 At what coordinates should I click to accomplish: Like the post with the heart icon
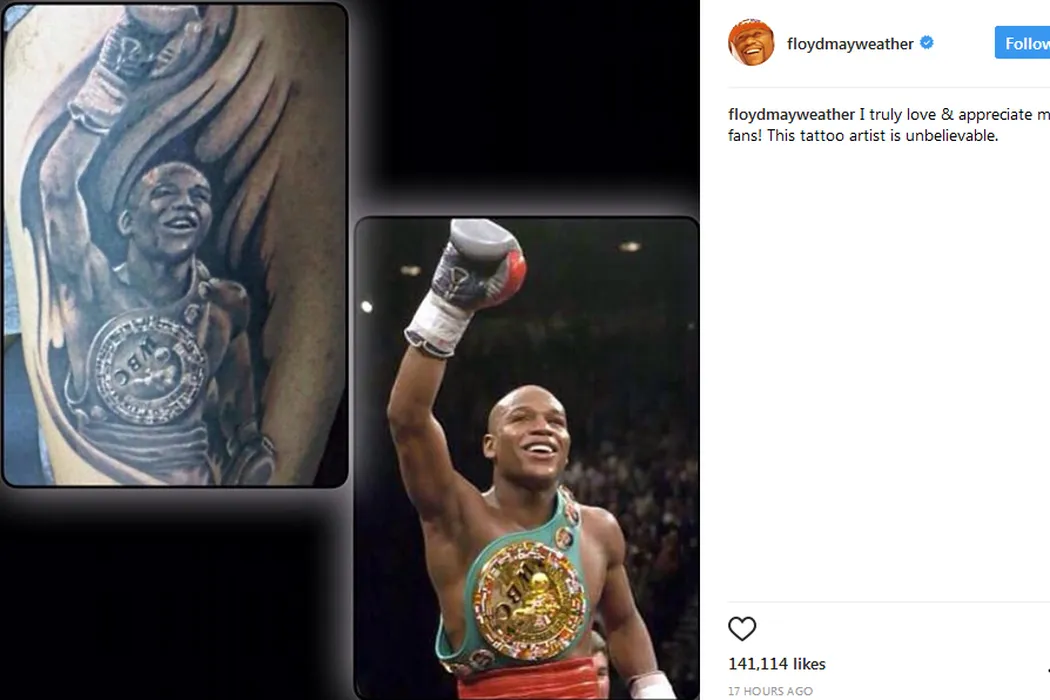[742, 628]
